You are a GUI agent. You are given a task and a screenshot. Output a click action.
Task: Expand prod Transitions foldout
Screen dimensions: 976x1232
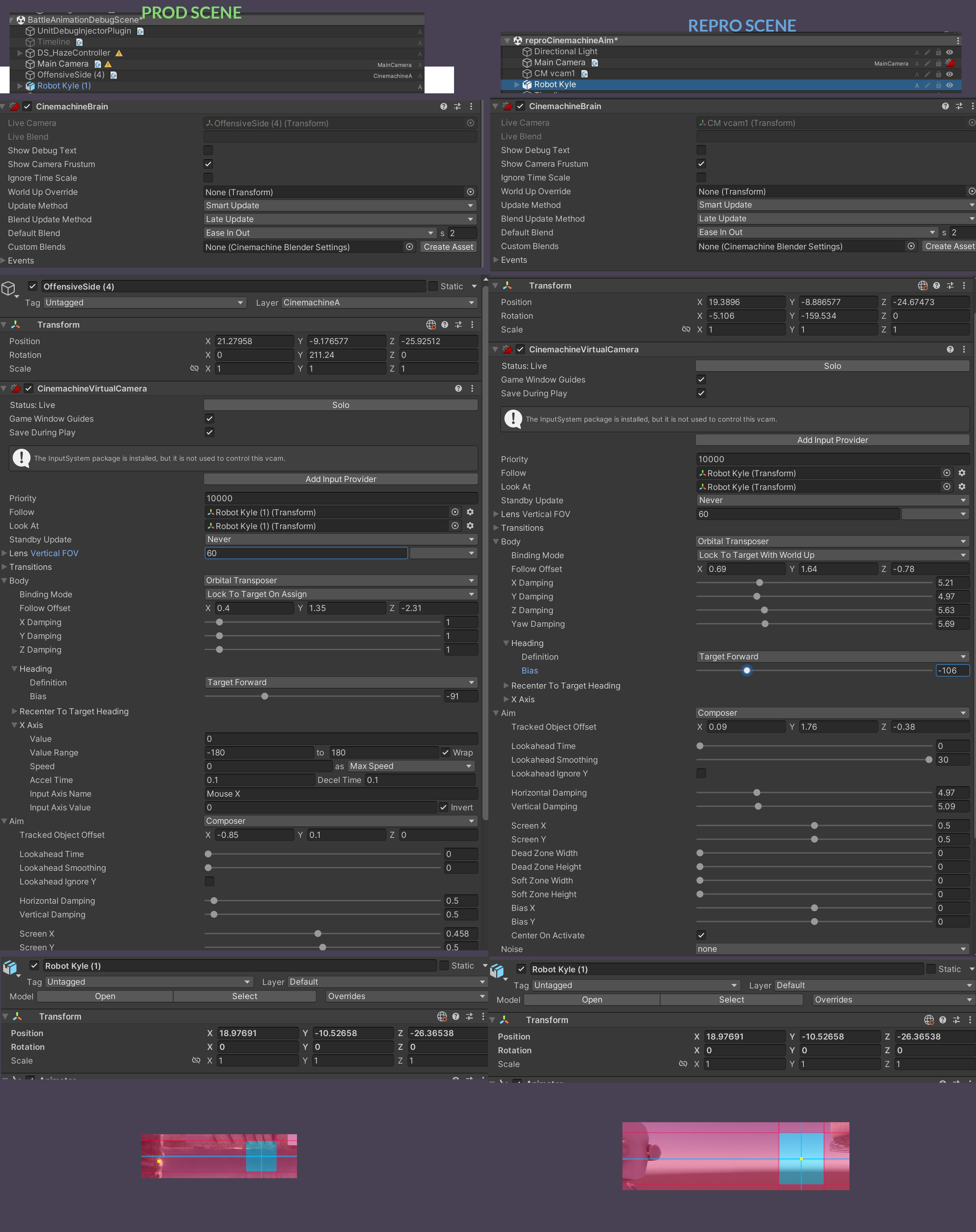4,567
